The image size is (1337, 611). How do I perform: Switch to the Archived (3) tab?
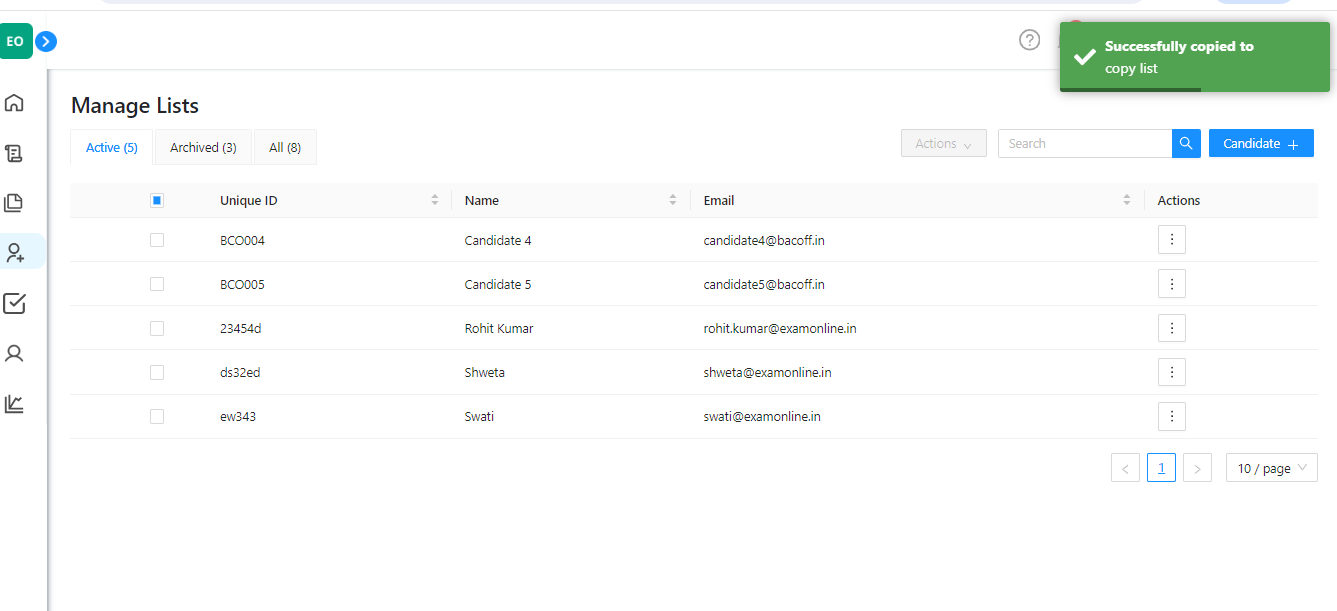point(203,147)
